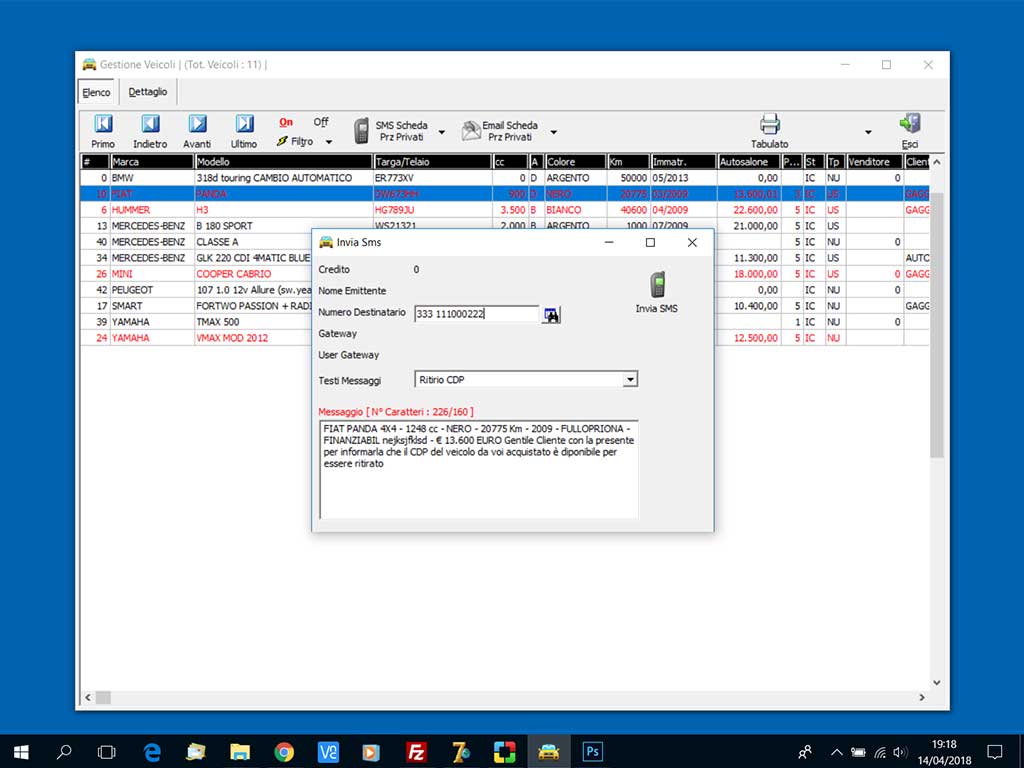Image resolution: width=1024 pixels, height=768 pixels.
Task: Select the MINI COOPER CABRIO row
Action: [x=196, y=274]
